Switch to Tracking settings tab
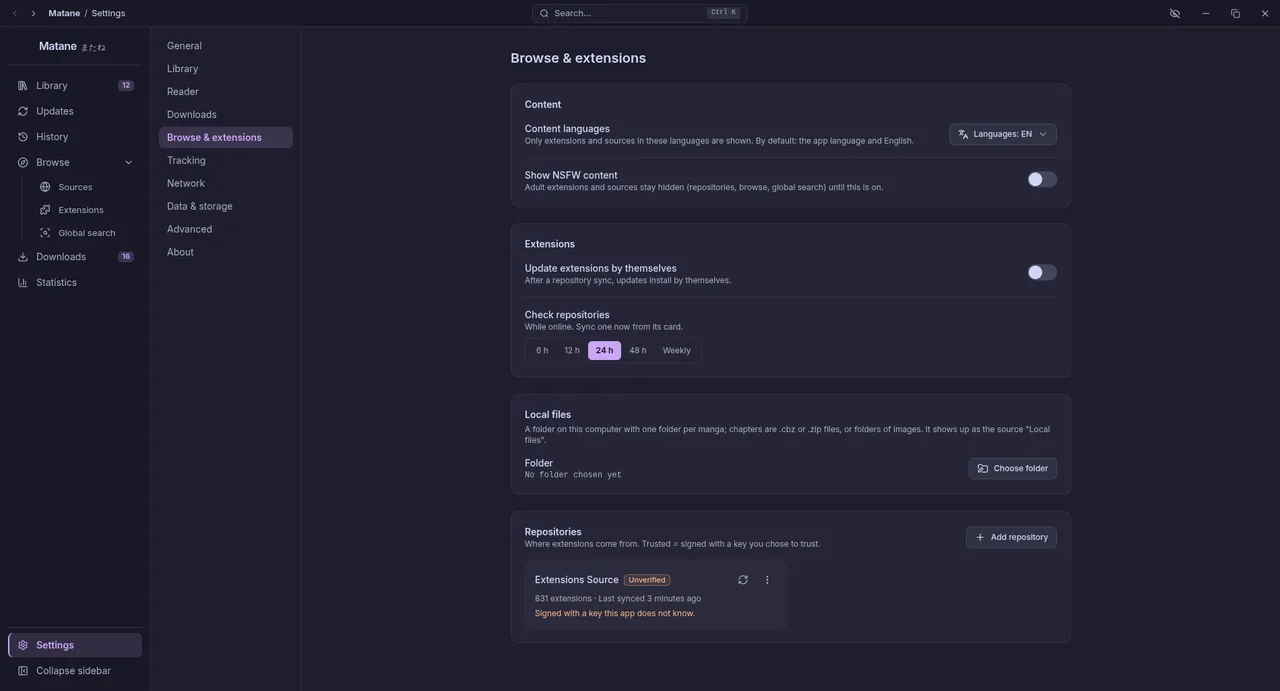The height and width of the screenshot is (691, 1280). (x=226, y=161)
